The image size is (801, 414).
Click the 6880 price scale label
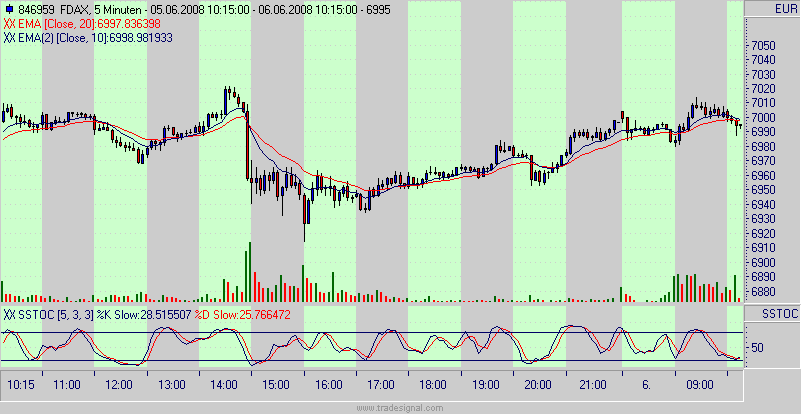(763, 291)
